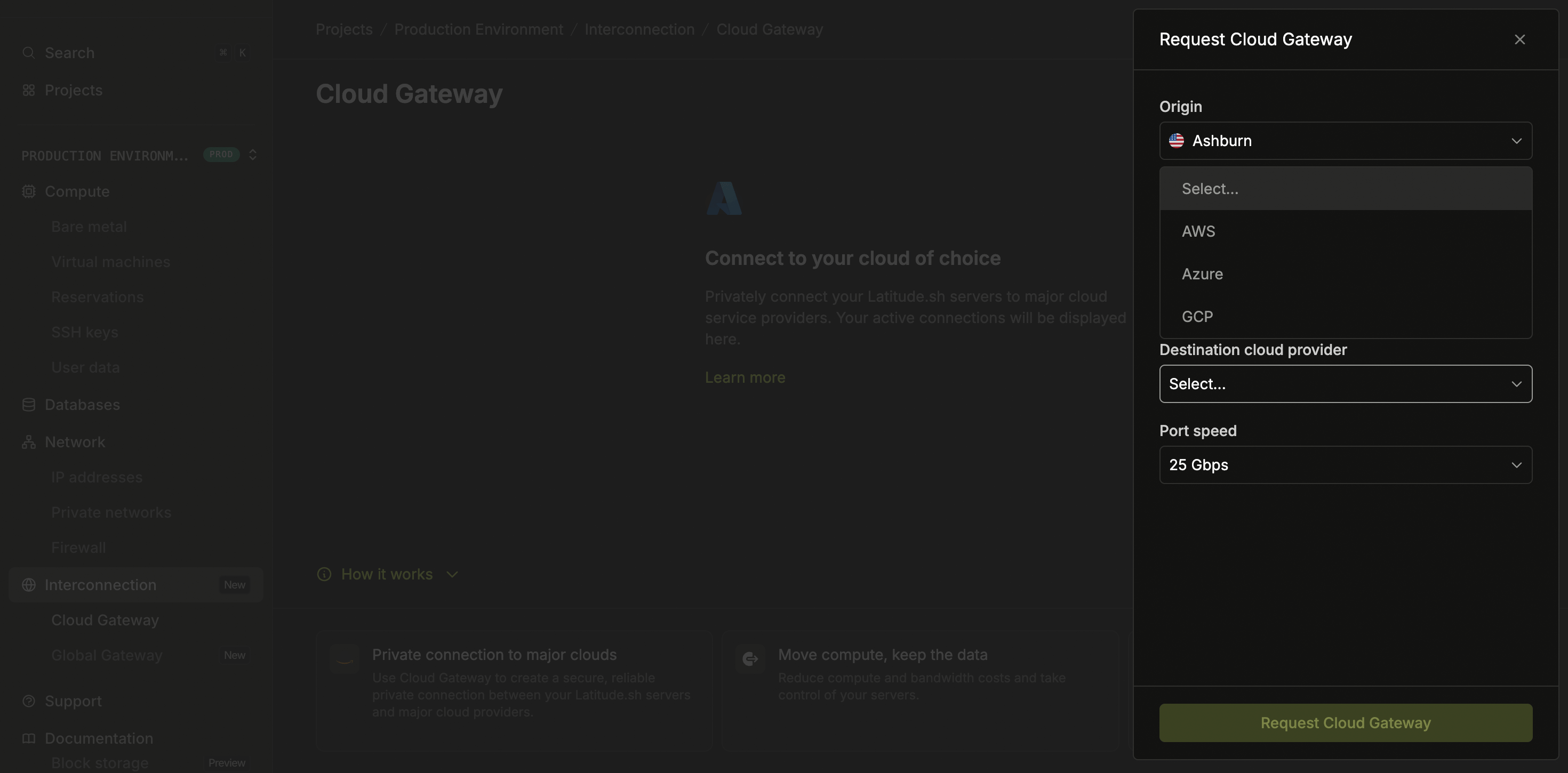
Task: Select GCP from the provider list
Action: pos(1197,317)
